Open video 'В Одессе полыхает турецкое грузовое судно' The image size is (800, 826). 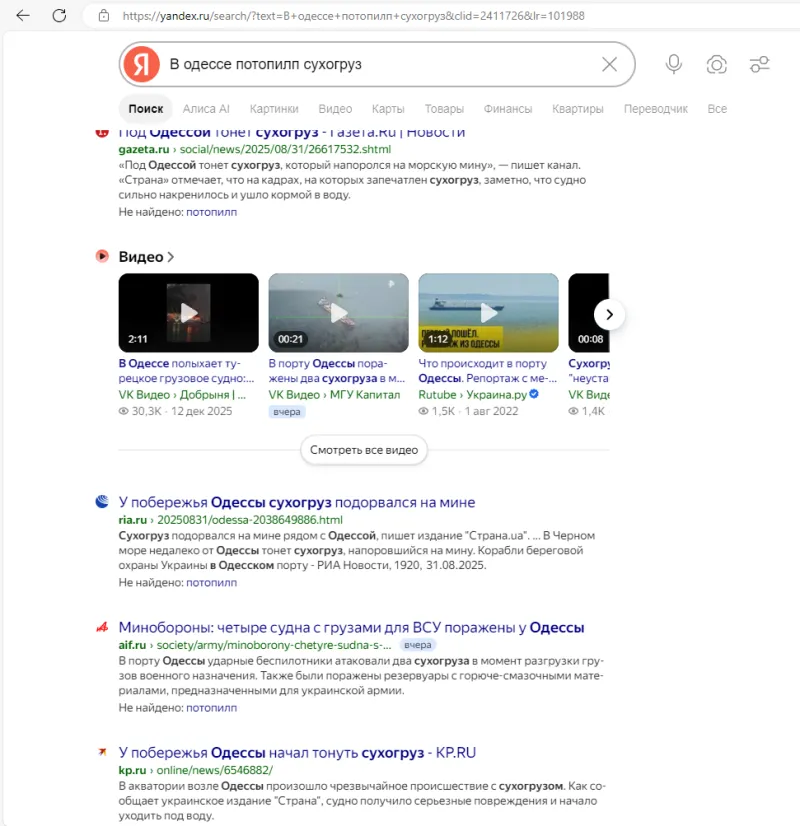pyautogui.click(x=186, y=371)
